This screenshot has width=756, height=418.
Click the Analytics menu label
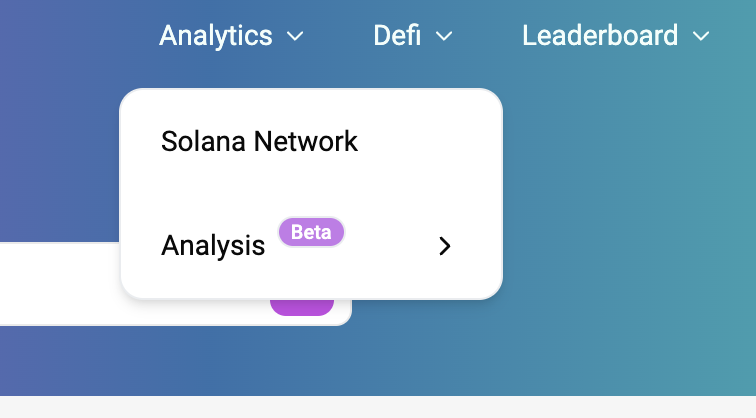coord(215,36)
